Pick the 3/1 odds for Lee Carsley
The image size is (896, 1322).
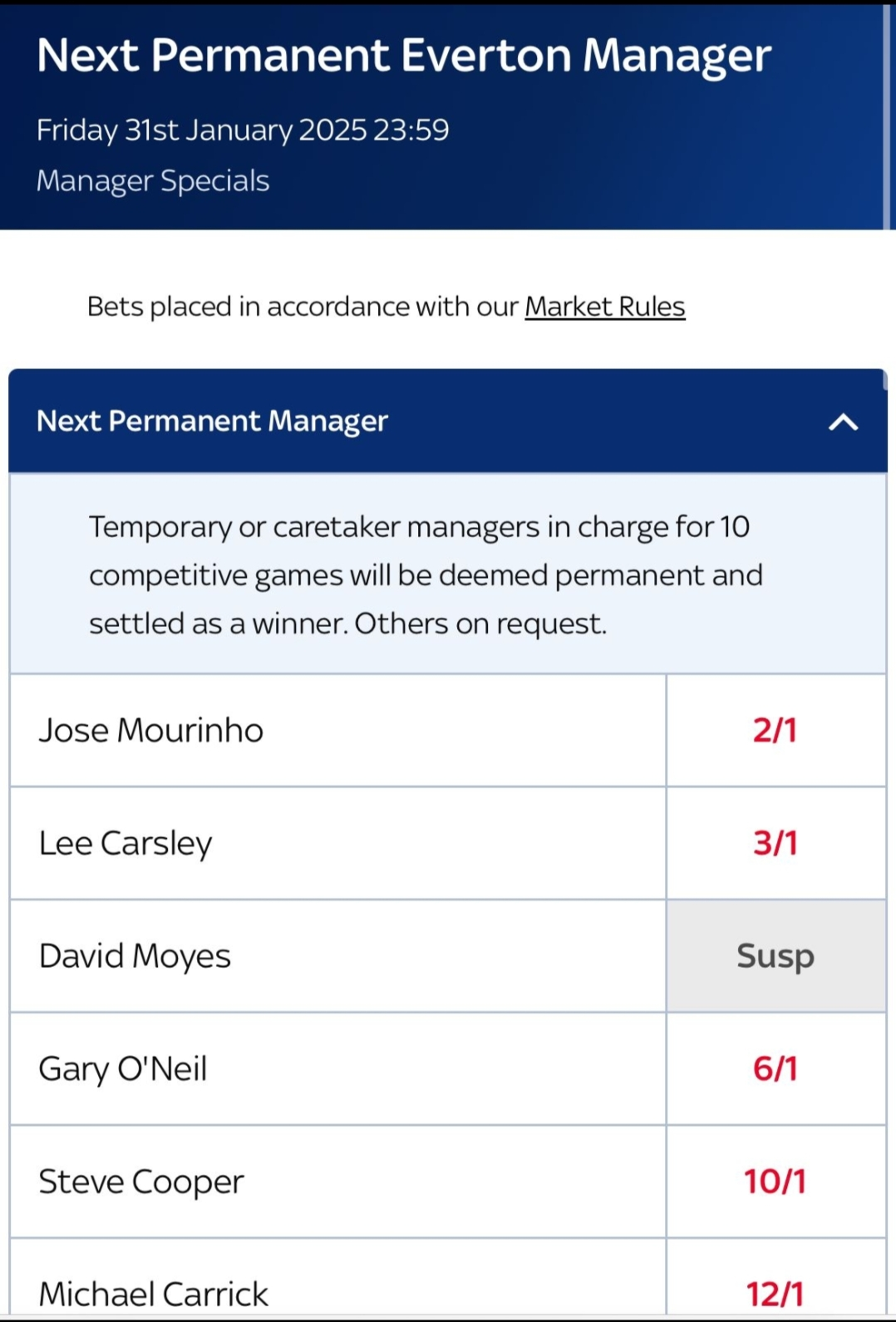pyautogui.click(x=775, y=843)
